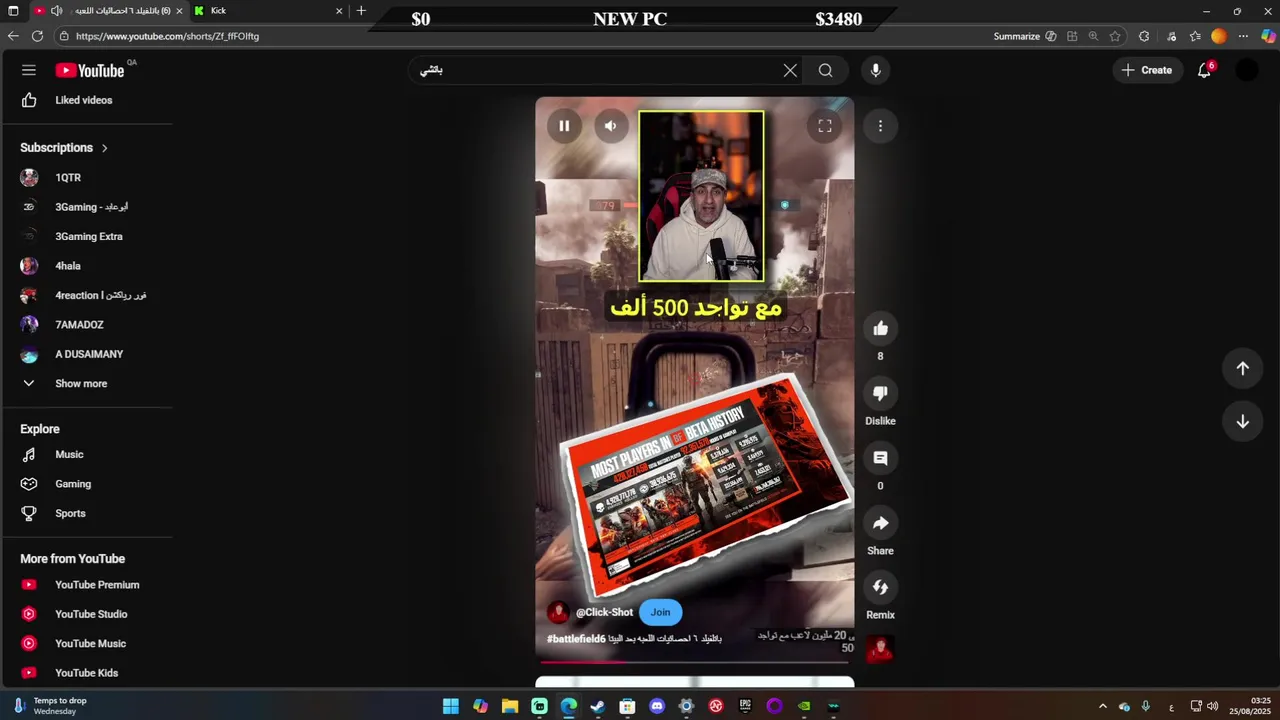Viewport: 1280px width, 720px height.
Task: Open the Favorites list icon
Action: (1195, 36)
